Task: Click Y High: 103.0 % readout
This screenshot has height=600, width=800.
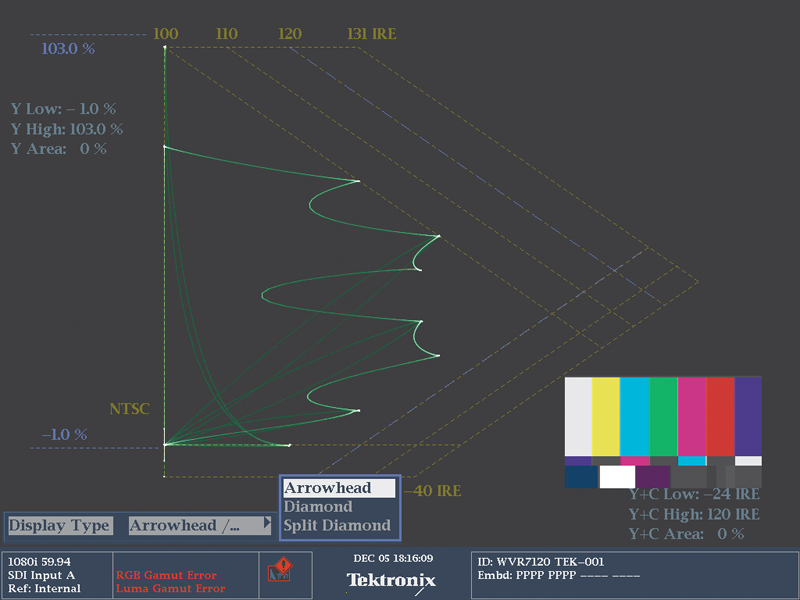Action: pos(67,129)
